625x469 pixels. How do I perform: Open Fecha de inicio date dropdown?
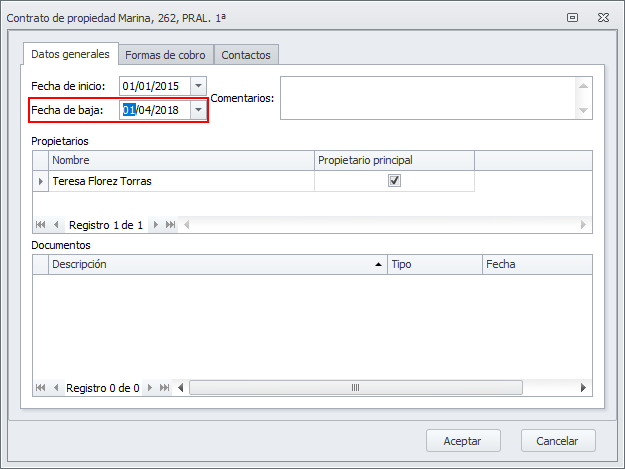(x=198, y=86)
